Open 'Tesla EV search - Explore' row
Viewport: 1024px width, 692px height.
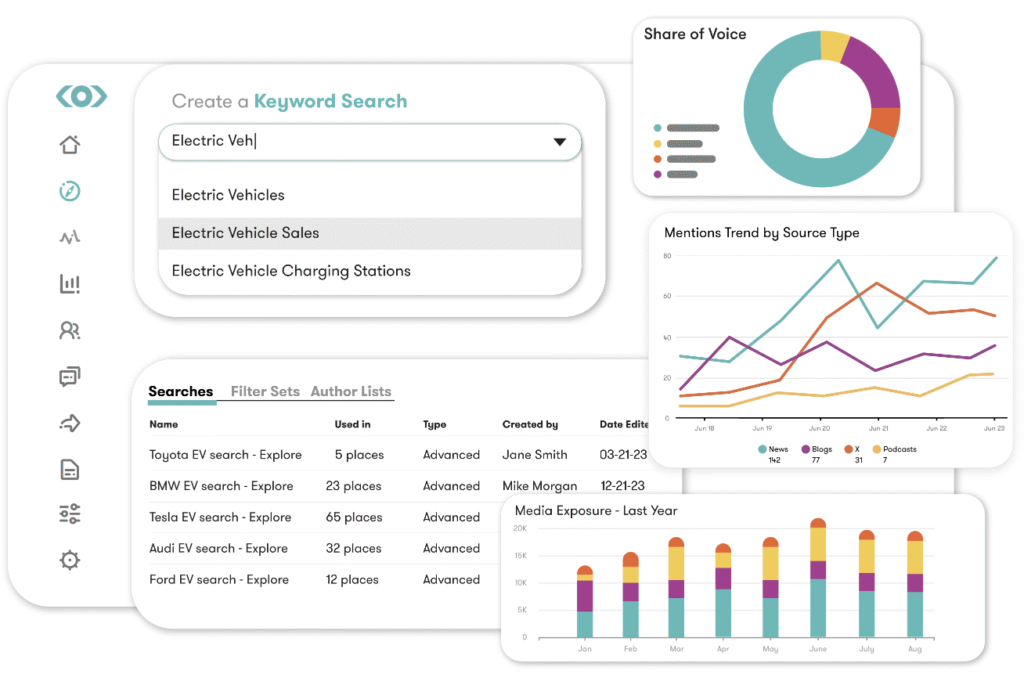point(220,517)
